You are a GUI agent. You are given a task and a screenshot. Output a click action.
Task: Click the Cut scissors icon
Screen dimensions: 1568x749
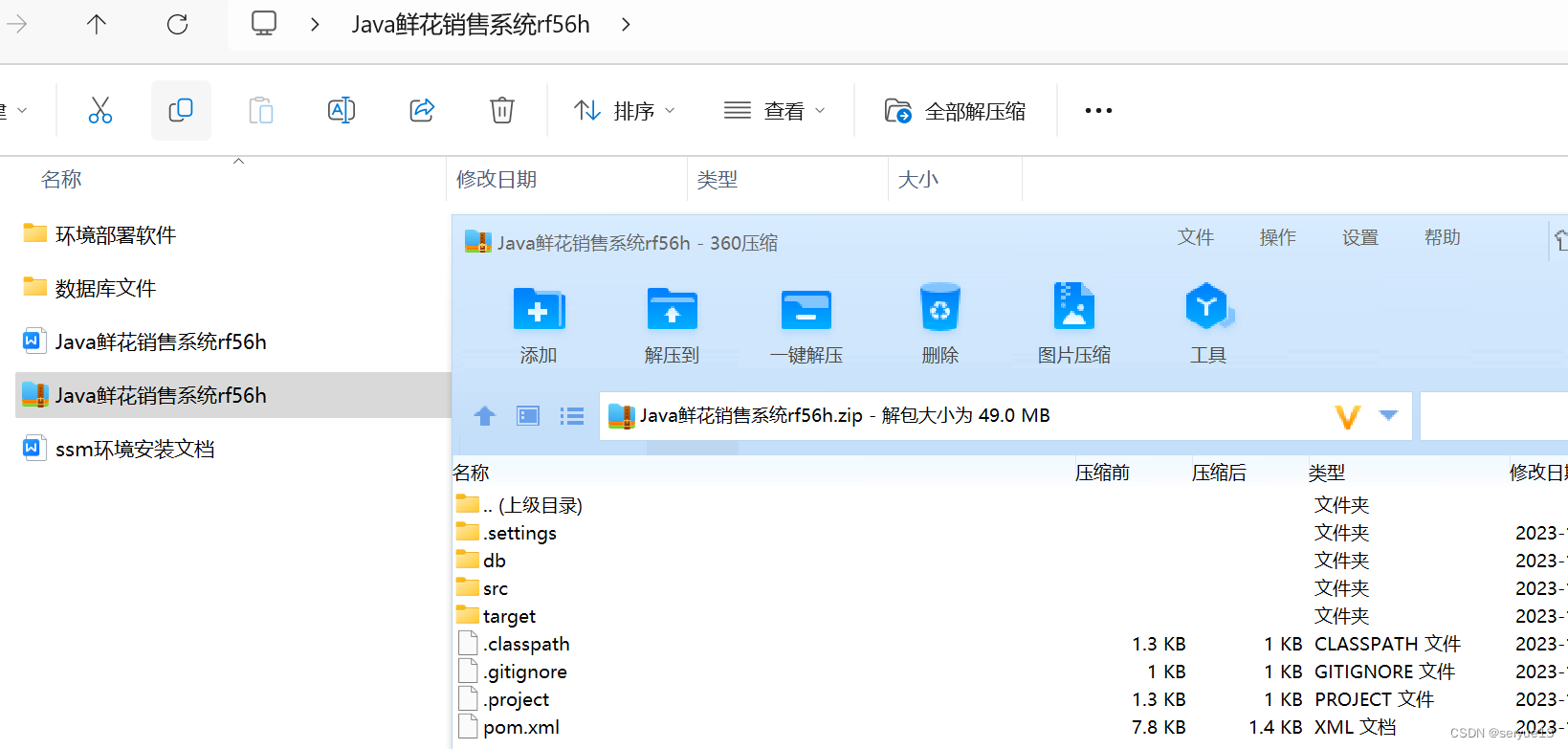coord(99,111)
